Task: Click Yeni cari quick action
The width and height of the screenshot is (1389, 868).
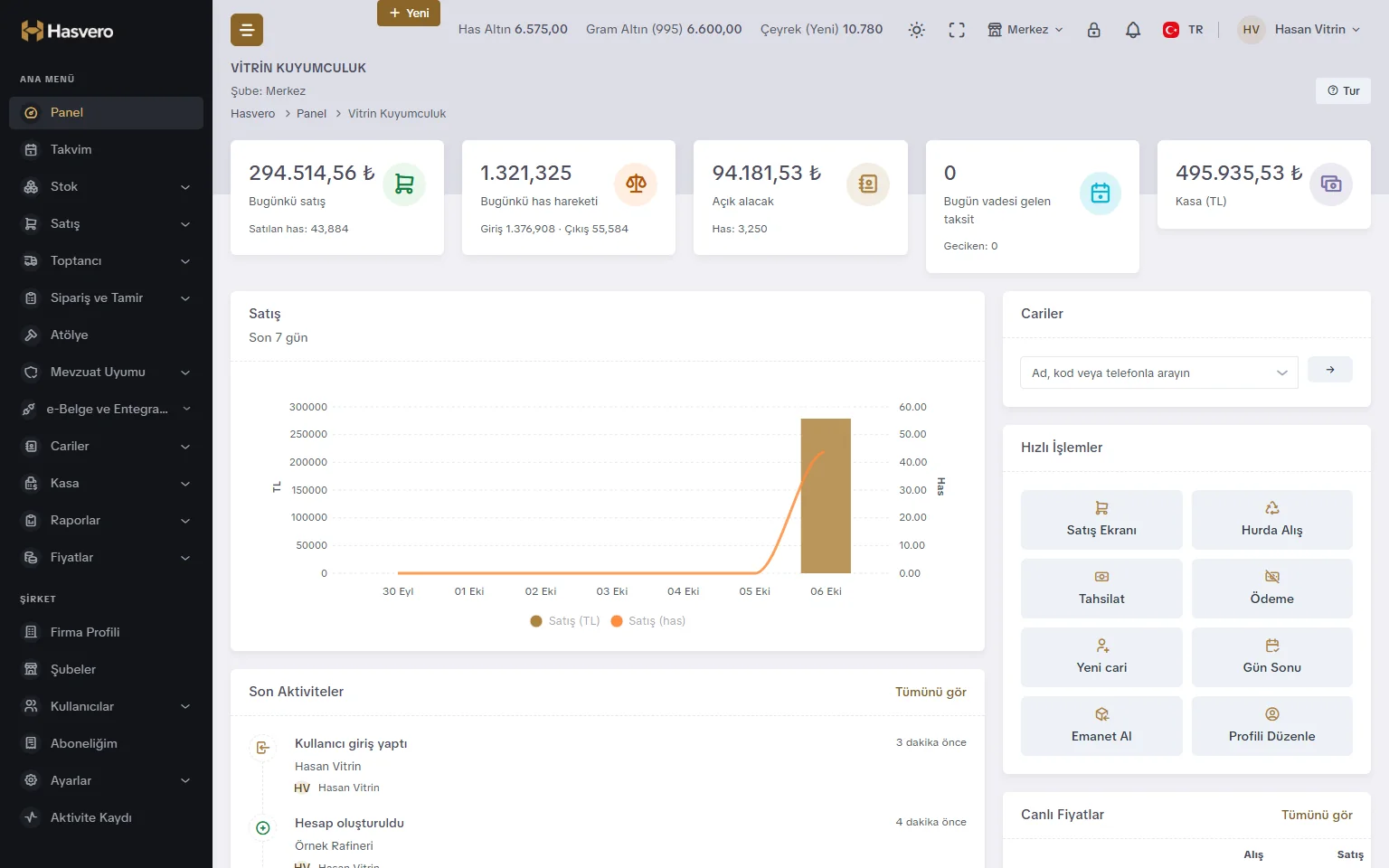Action: pos(1101,657)
